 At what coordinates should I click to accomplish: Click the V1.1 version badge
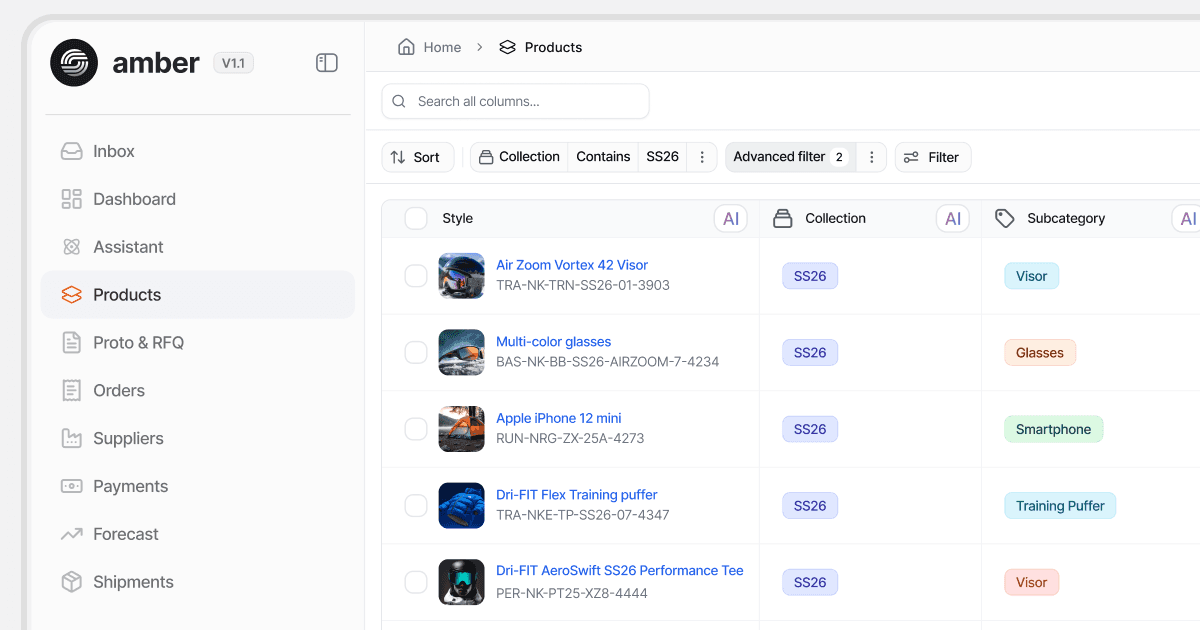click(233, 63)
